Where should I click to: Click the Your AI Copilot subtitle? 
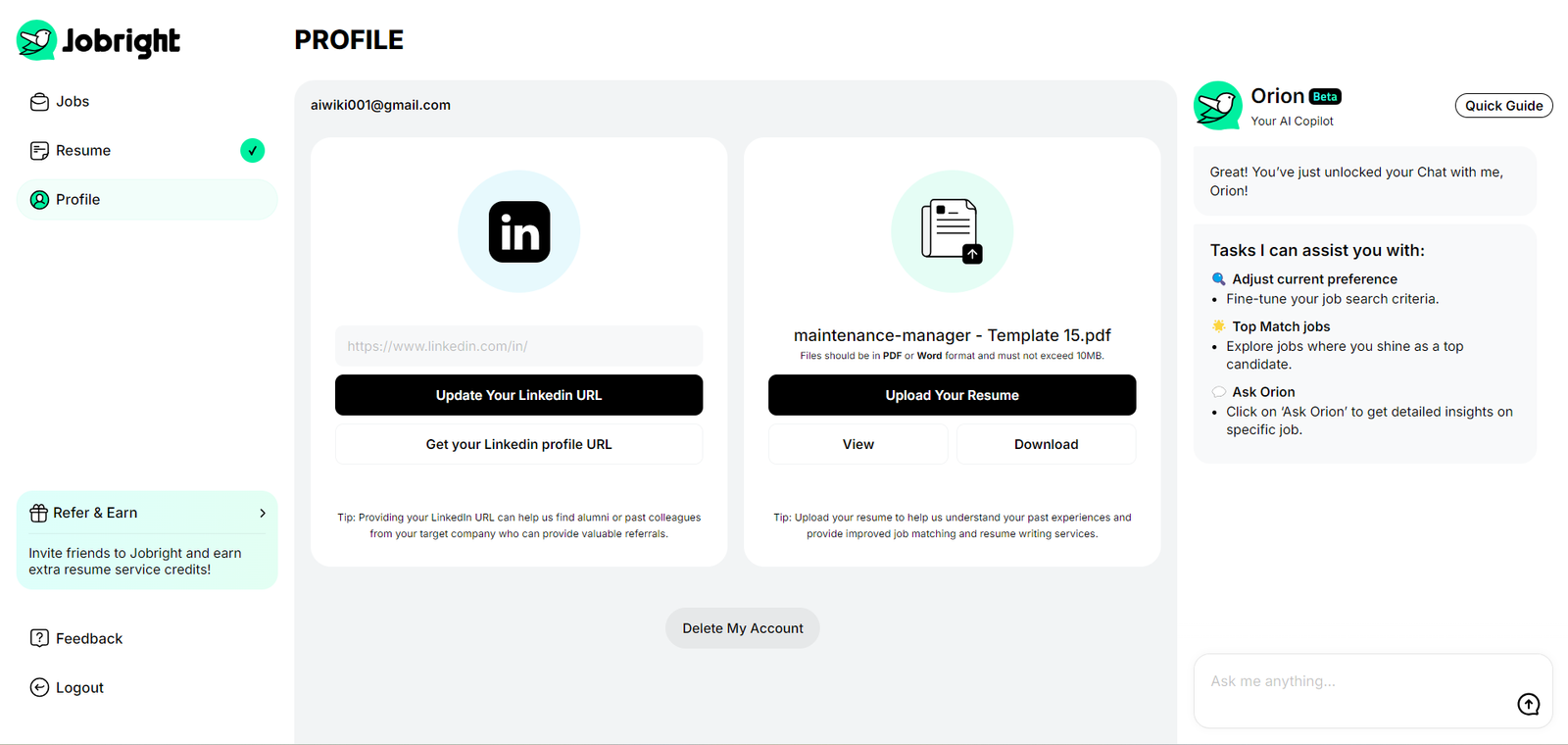(x=1292, y=122)
